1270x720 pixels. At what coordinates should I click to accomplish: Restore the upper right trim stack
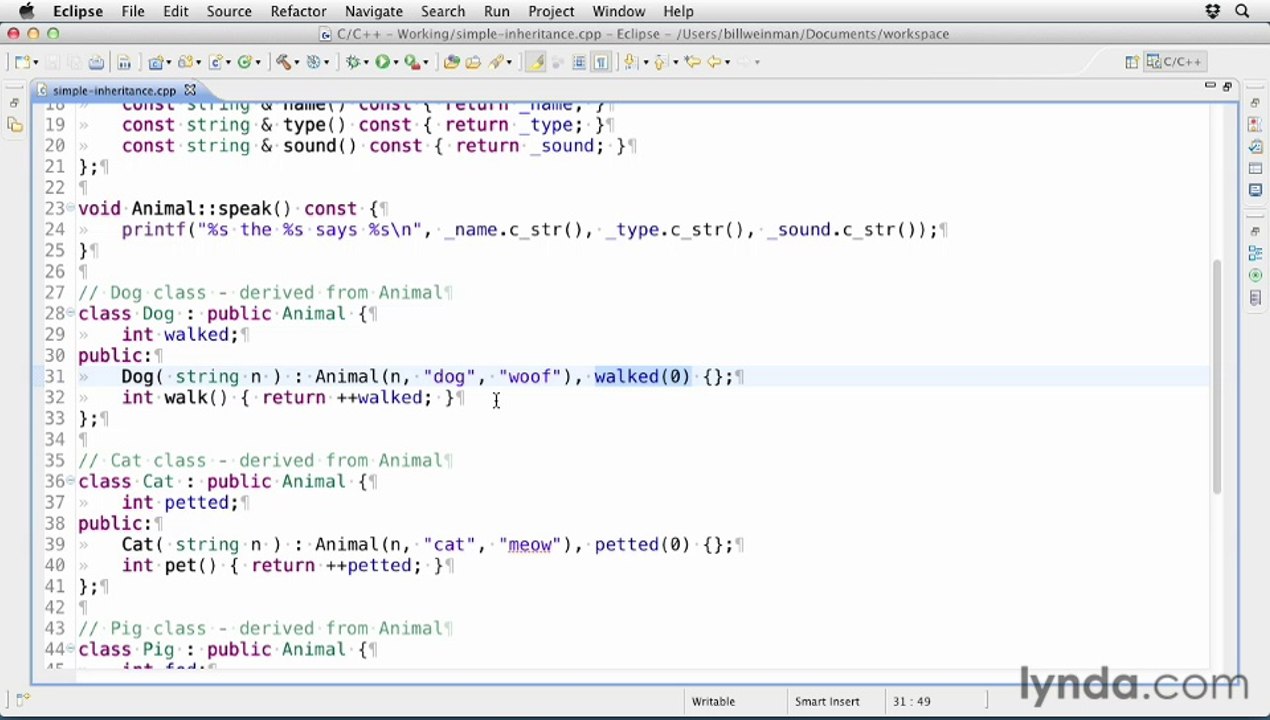coord(1254,103)
